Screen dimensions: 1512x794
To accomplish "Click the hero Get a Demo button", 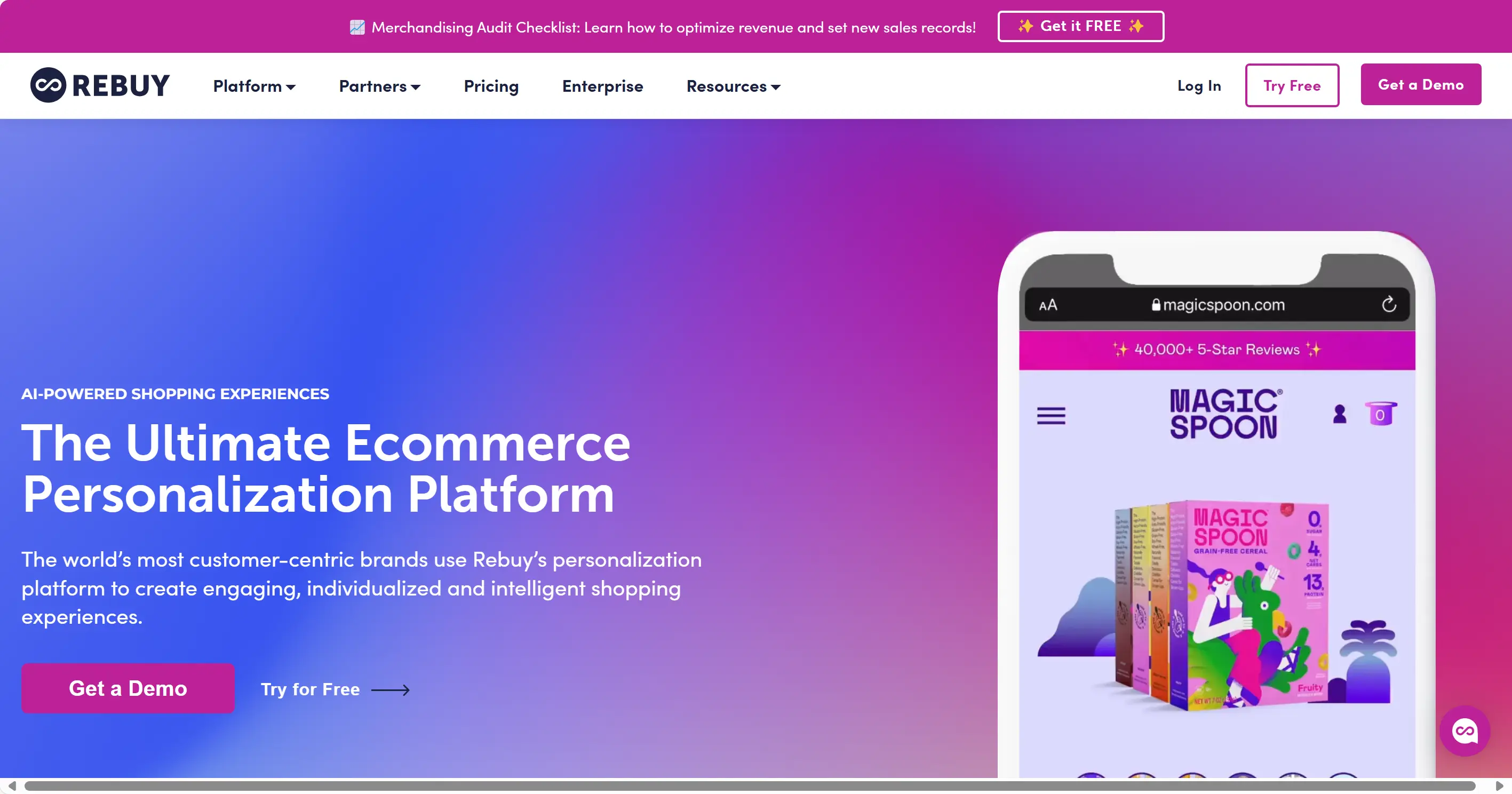I will pos(128,688).
